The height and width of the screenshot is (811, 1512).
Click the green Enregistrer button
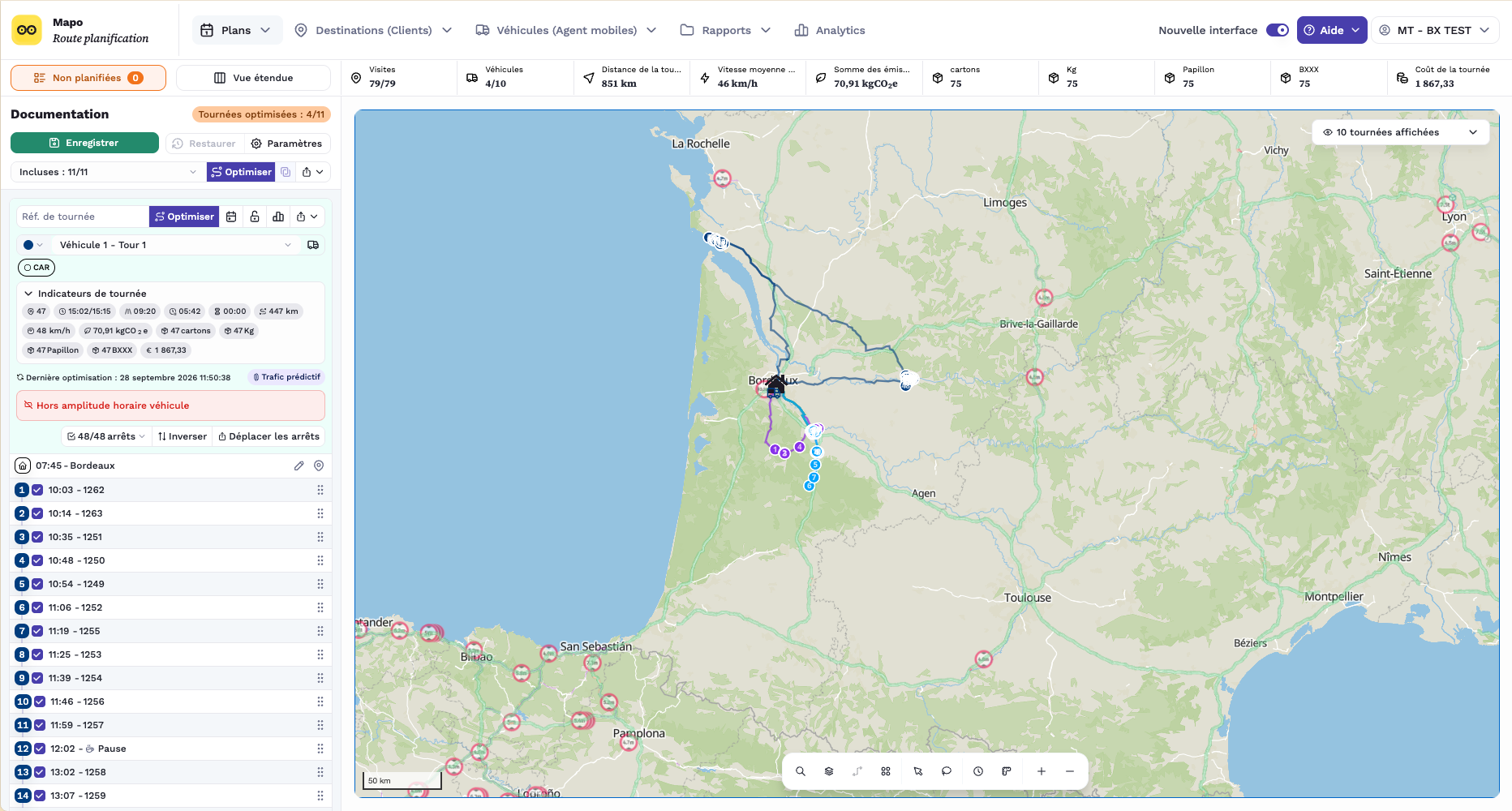click(x=84, y=143)
